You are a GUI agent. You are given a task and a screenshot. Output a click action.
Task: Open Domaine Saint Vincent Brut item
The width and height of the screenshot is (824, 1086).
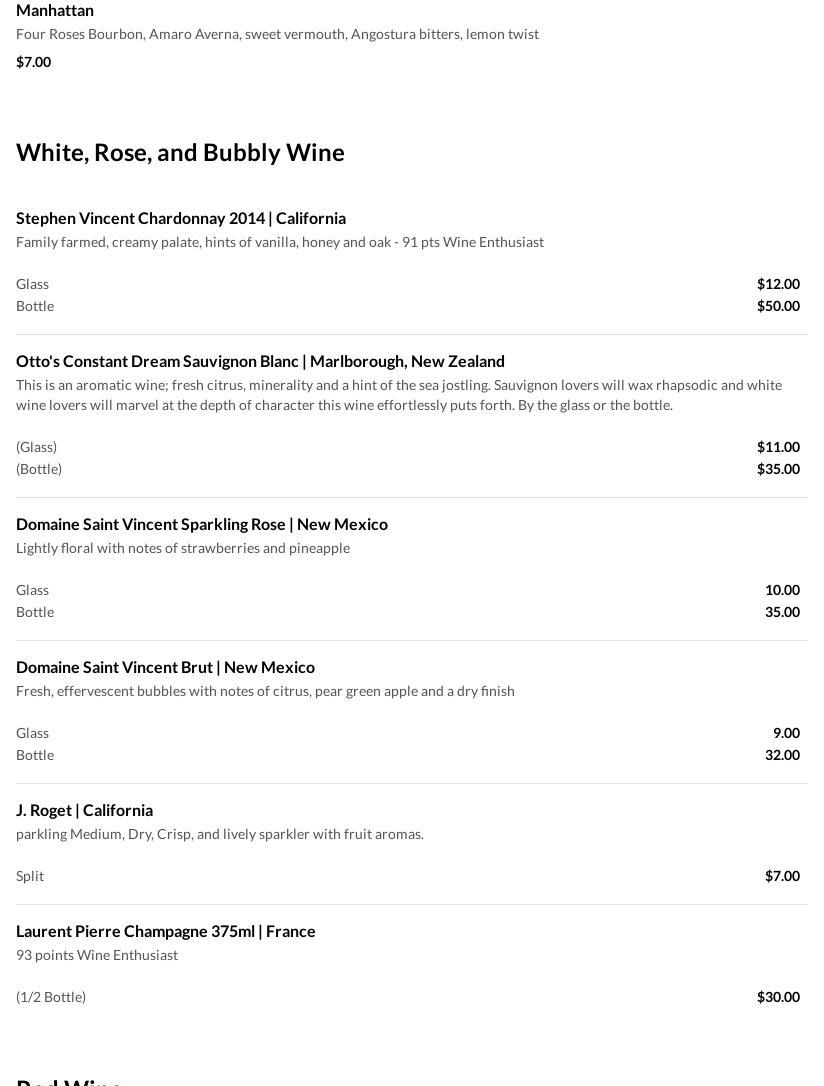[x=165, y=667]
